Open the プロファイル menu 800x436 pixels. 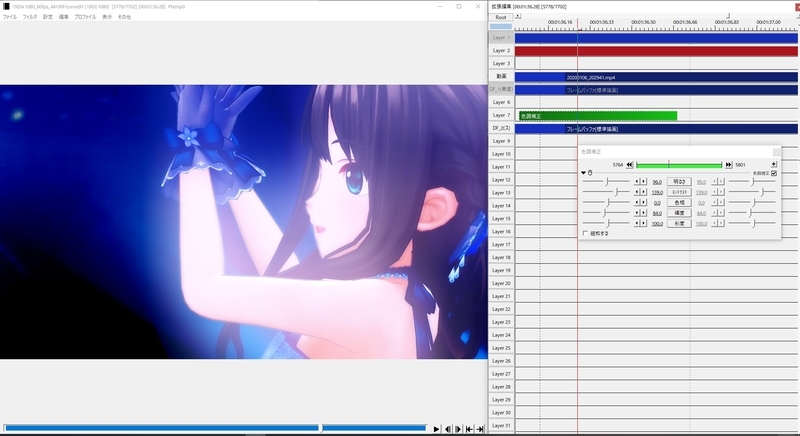pyautogui.click(x=85, y=17)
